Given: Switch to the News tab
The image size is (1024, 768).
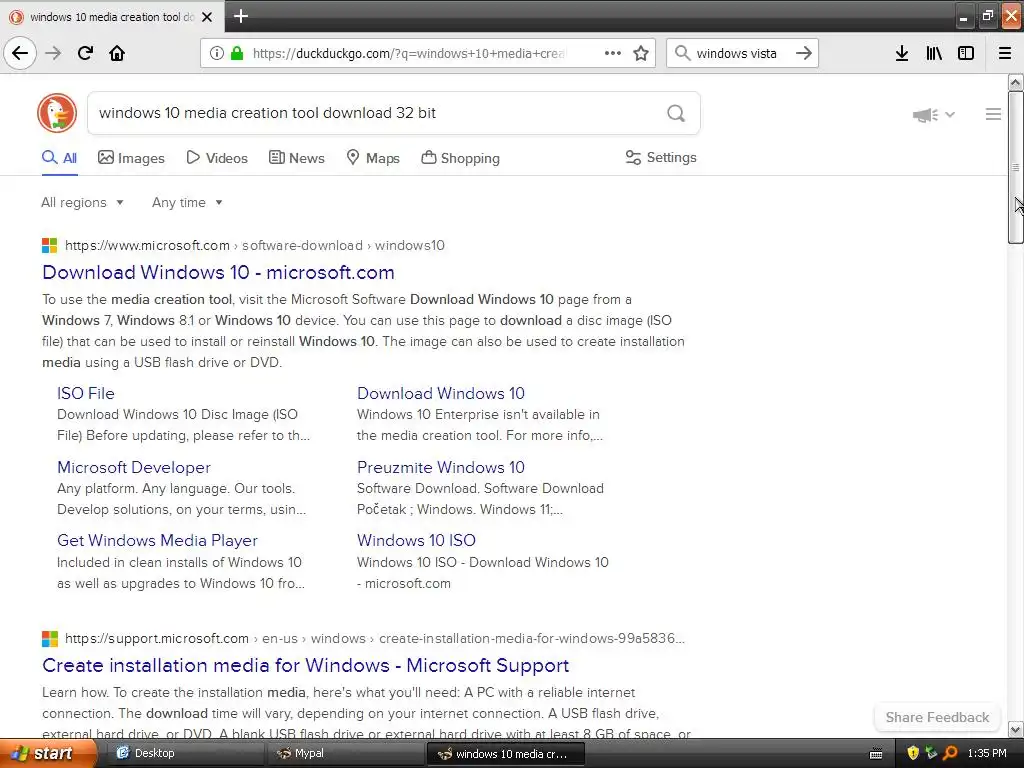Looking at the screenshot, I should point(296,158).
